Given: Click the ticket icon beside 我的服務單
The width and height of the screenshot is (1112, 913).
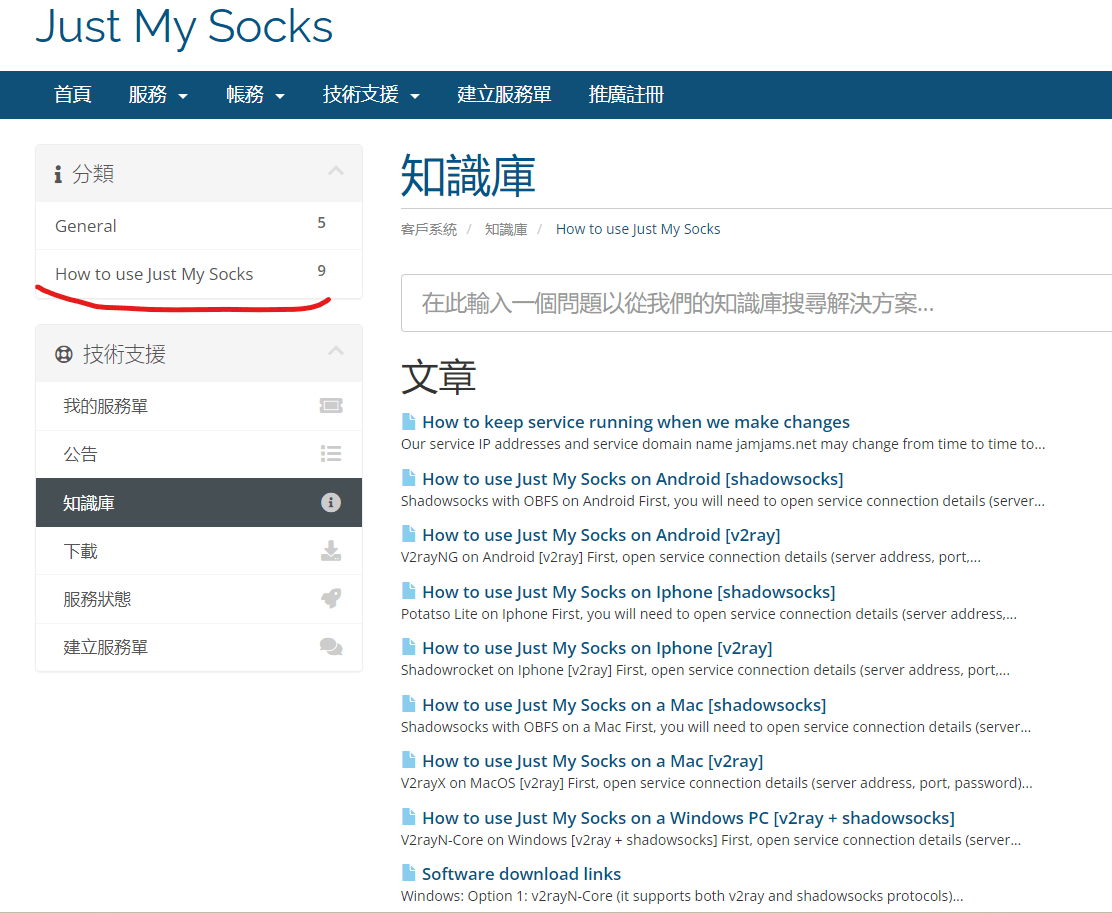Looking at the screenshot, I should 330,406.
